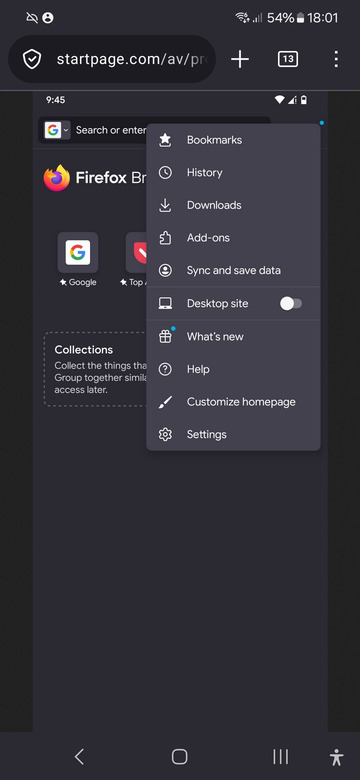Tap the Collections card
Viewport: 360px width, 780px height.
coord(95,369)
